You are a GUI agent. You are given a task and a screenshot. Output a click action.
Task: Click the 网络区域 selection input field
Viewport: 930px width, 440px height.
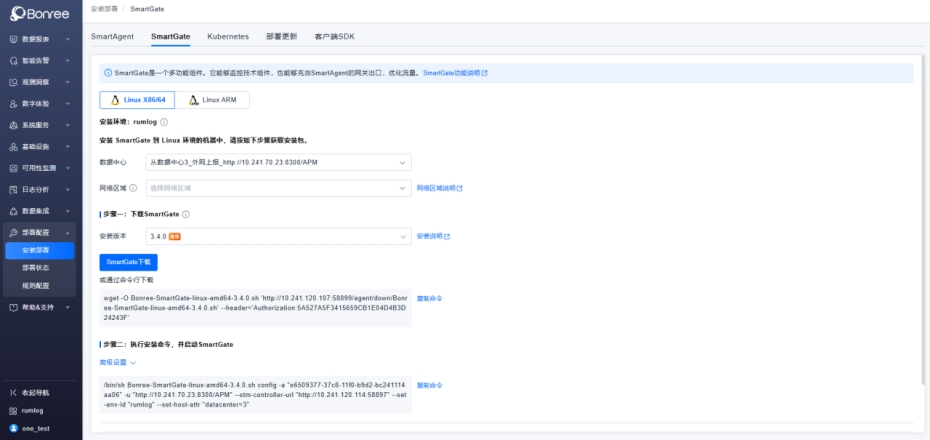[x=278, y=187]
